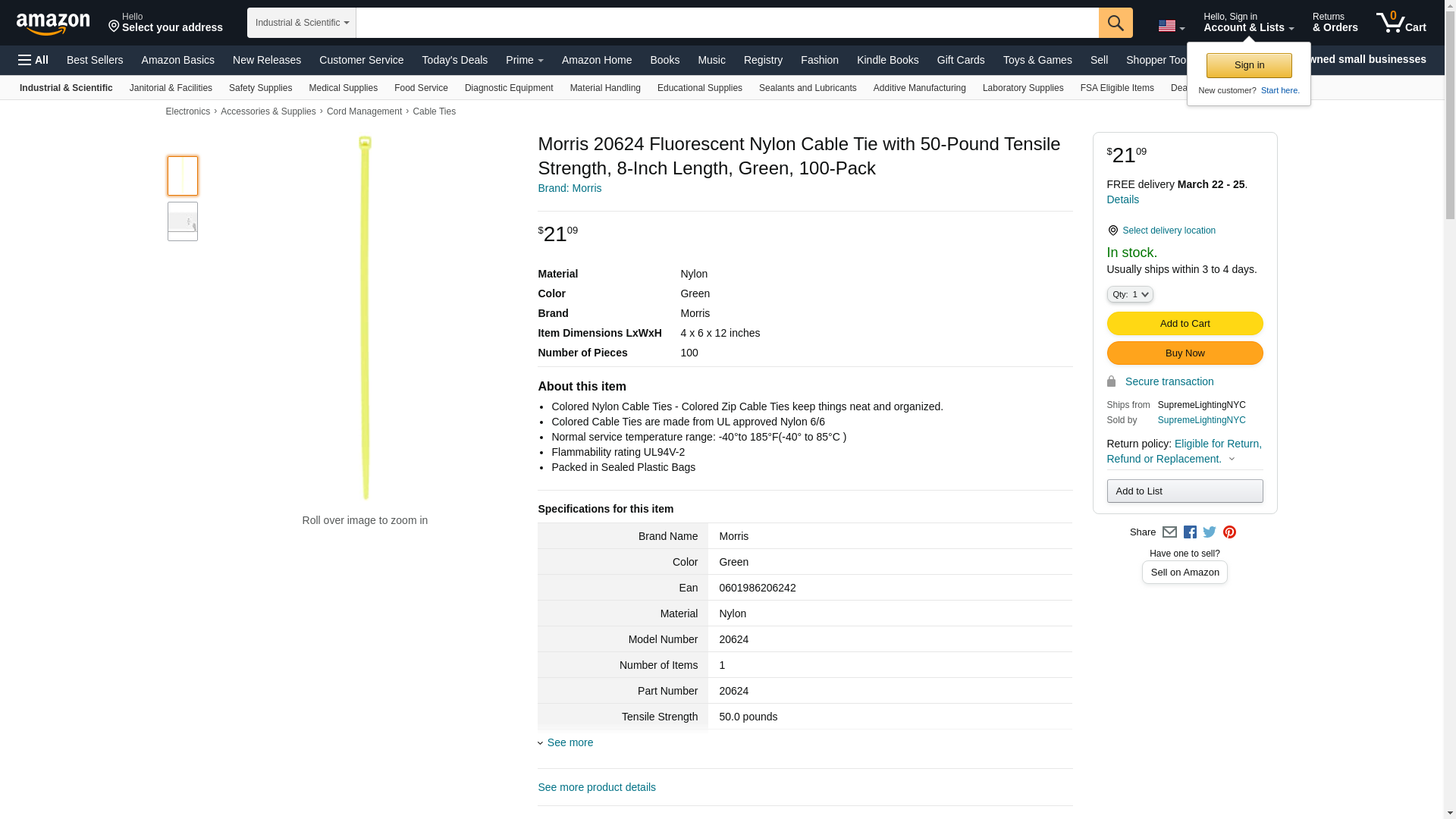Expand the return policy chevron
Screen dimensions: 1456x819
click(x=1232, y=459)
